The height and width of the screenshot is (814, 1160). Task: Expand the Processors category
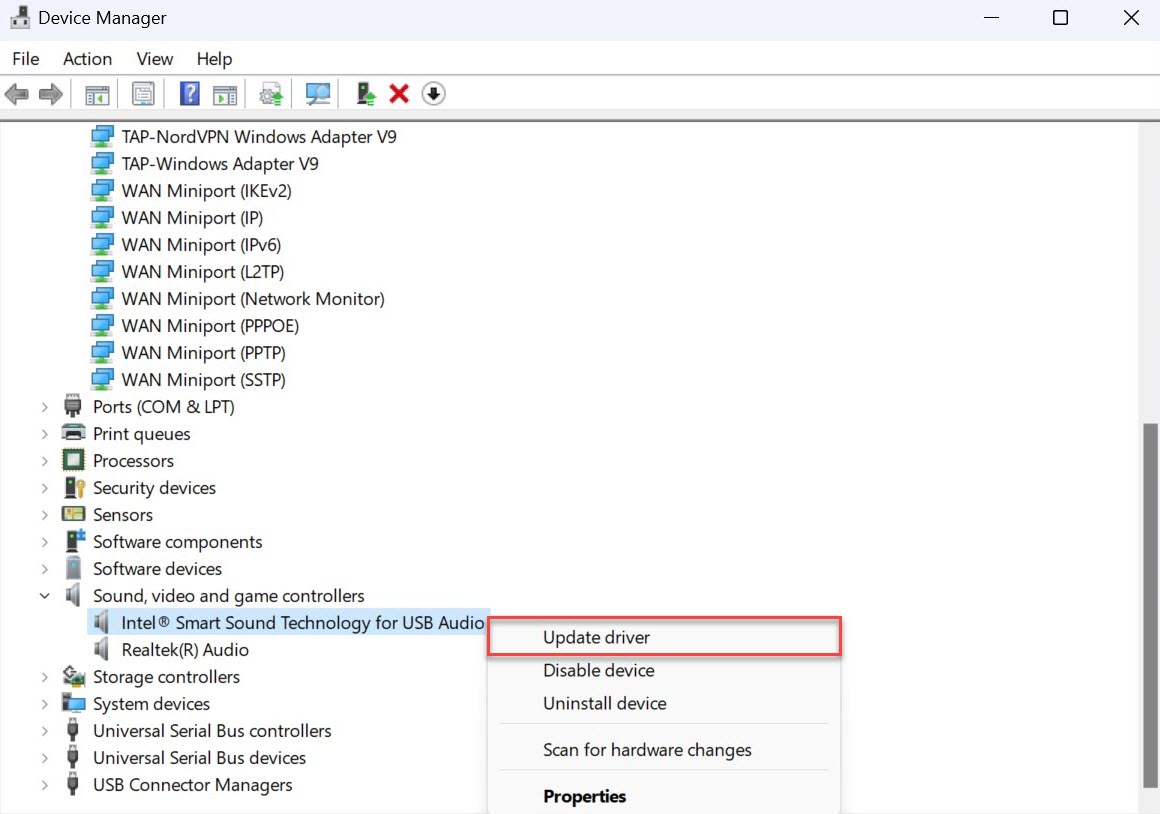[x=45, y=461]
